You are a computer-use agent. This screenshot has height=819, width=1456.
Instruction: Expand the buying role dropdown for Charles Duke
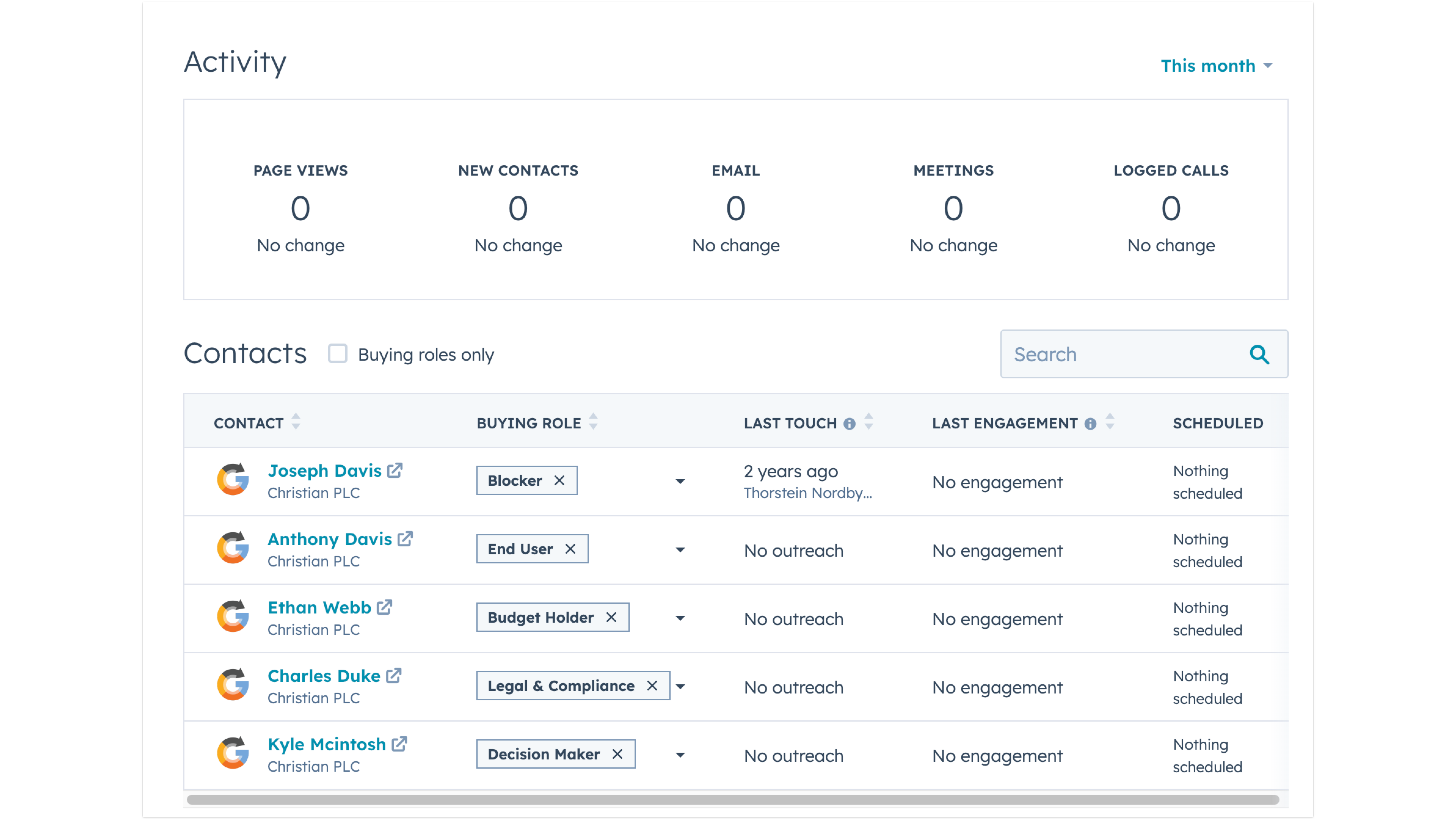pos(681,686)
